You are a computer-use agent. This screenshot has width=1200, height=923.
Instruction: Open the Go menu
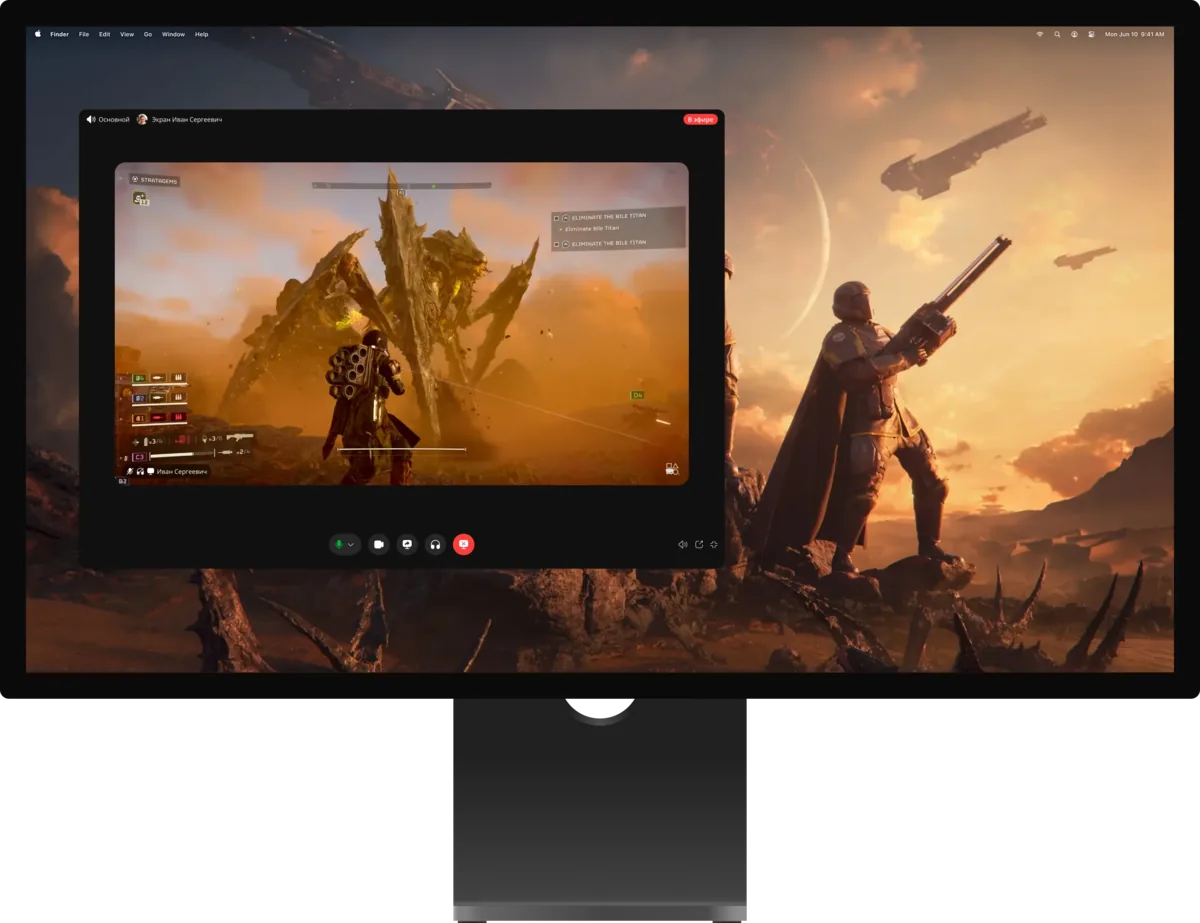pyautogui.click(x=148, y=34)
